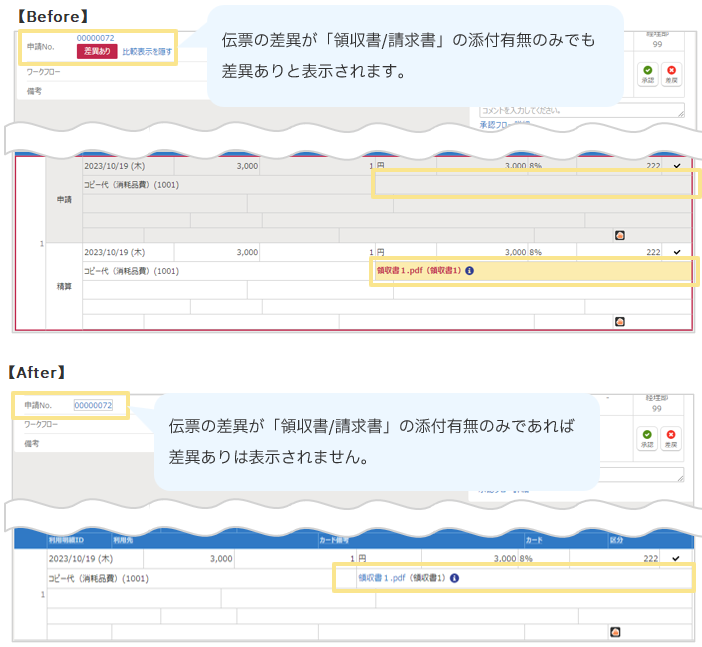The height and width of the screenshot is (647, 702).
Task: Toggle checkmark in the 申請 row
Action: pyautogui.click(x=677, y=167)
